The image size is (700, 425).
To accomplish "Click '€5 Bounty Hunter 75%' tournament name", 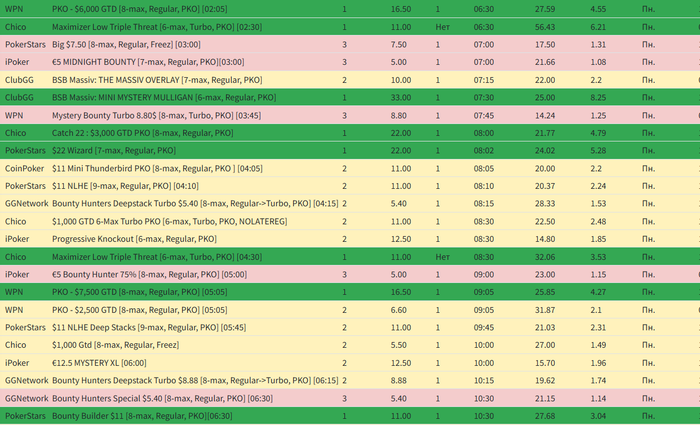I will [x=149, y=274].
